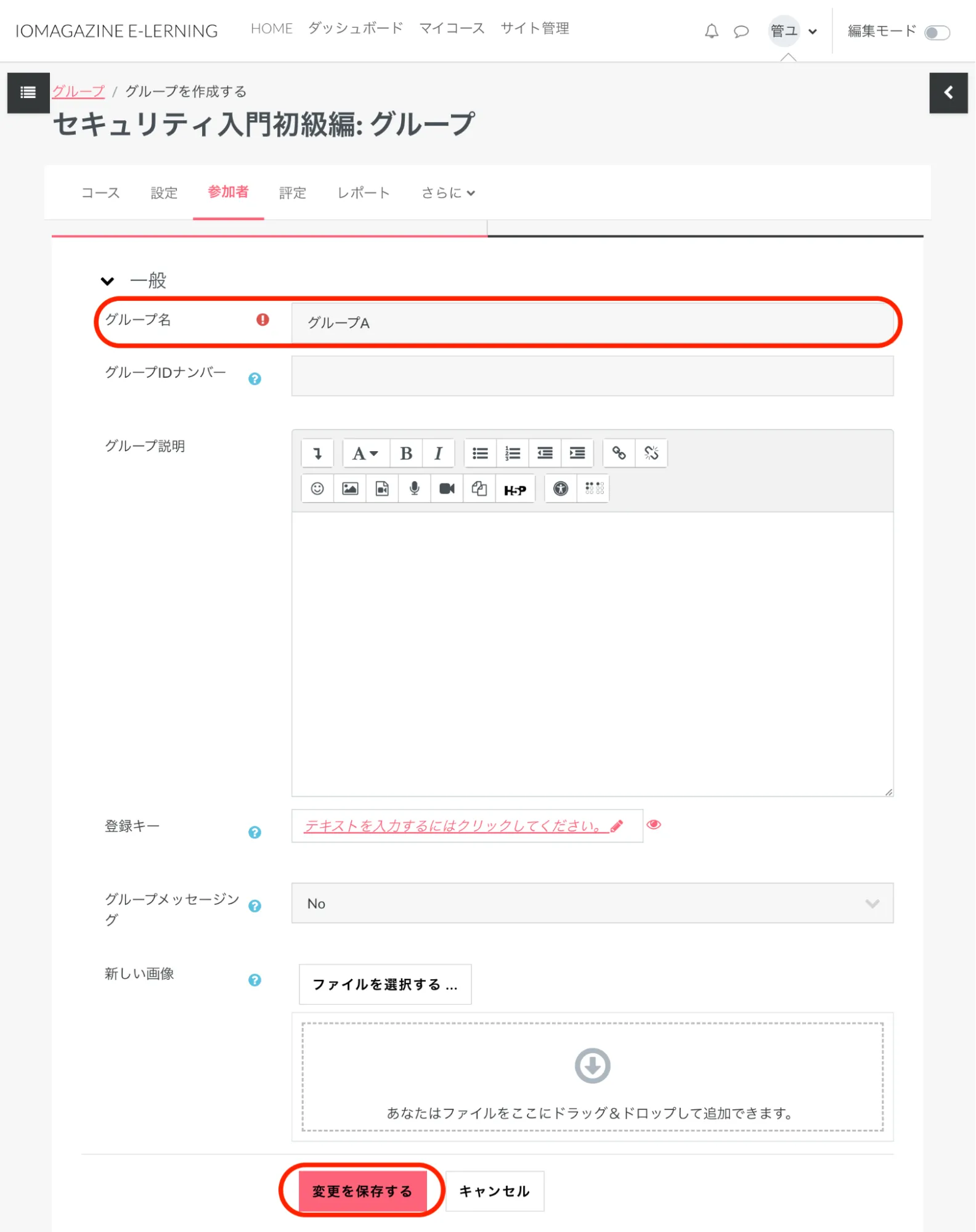Insert H5P content in the editor

[x=514, y=489]
